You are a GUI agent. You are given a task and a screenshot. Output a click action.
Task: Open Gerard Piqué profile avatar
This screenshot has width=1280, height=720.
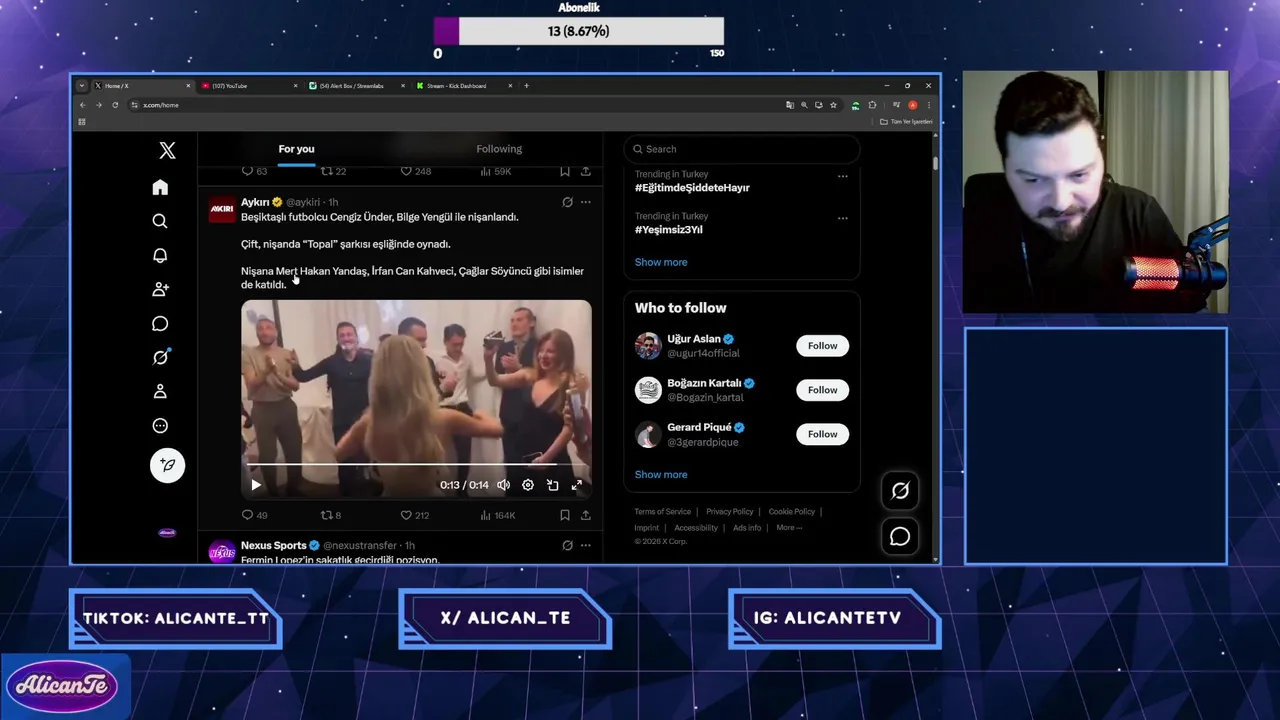tap(648, 434)
